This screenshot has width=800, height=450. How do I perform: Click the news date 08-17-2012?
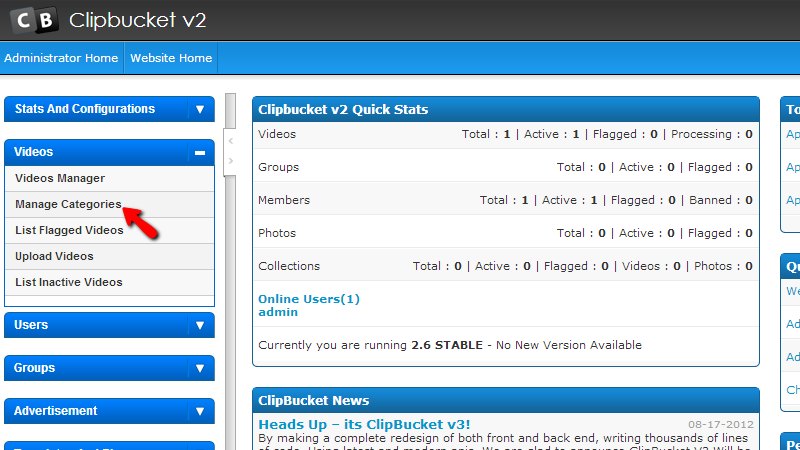tap(720, 424)
